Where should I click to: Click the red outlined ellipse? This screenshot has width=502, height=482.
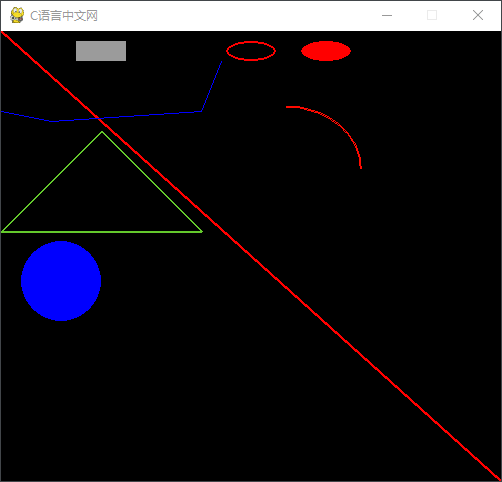point(251,51)
